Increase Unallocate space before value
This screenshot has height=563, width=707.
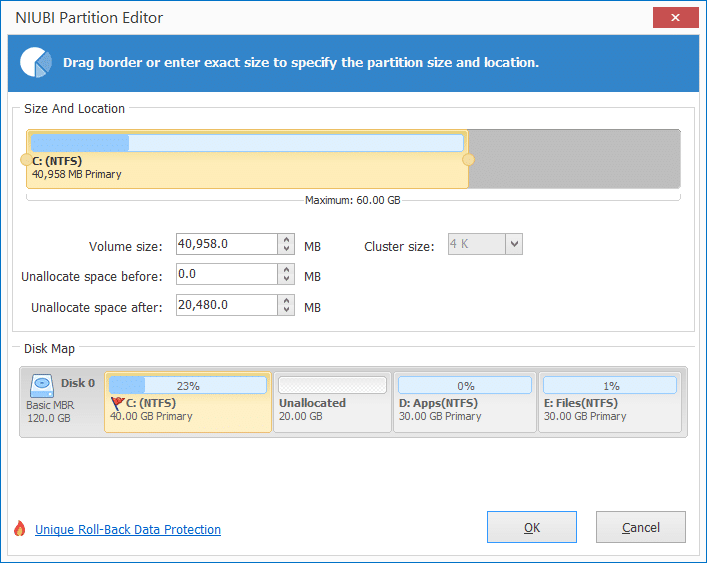[x=286, y=270]
